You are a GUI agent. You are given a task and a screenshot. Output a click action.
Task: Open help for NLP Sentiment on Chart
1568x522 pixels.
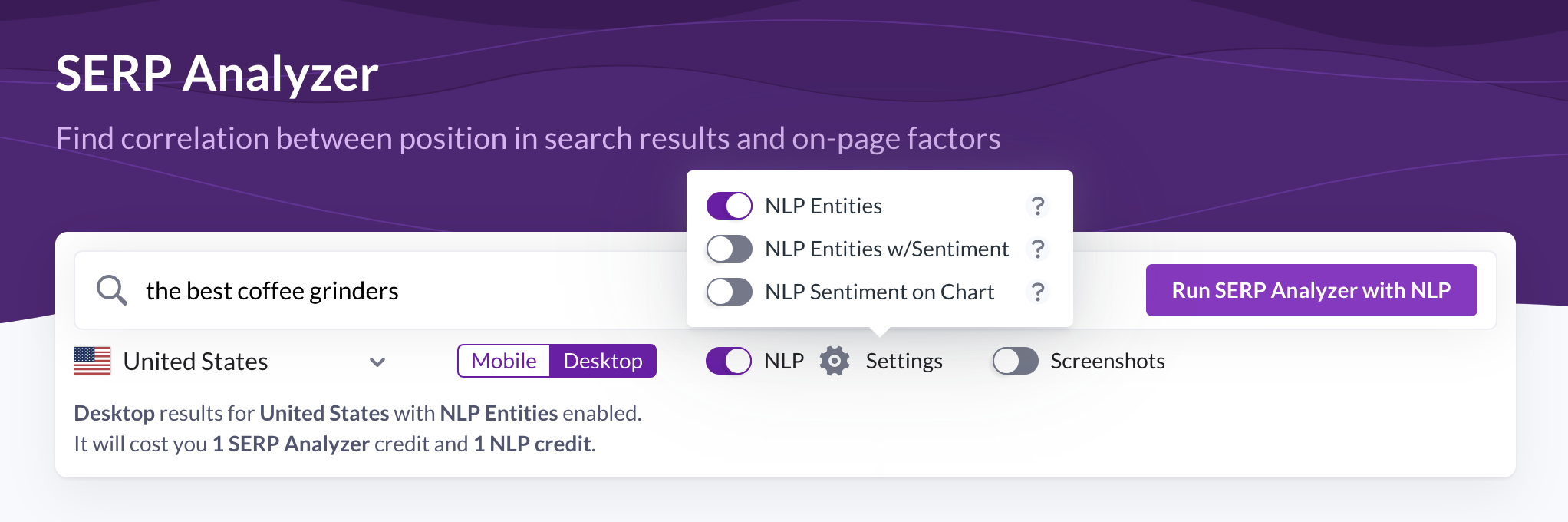(1038, 292)
